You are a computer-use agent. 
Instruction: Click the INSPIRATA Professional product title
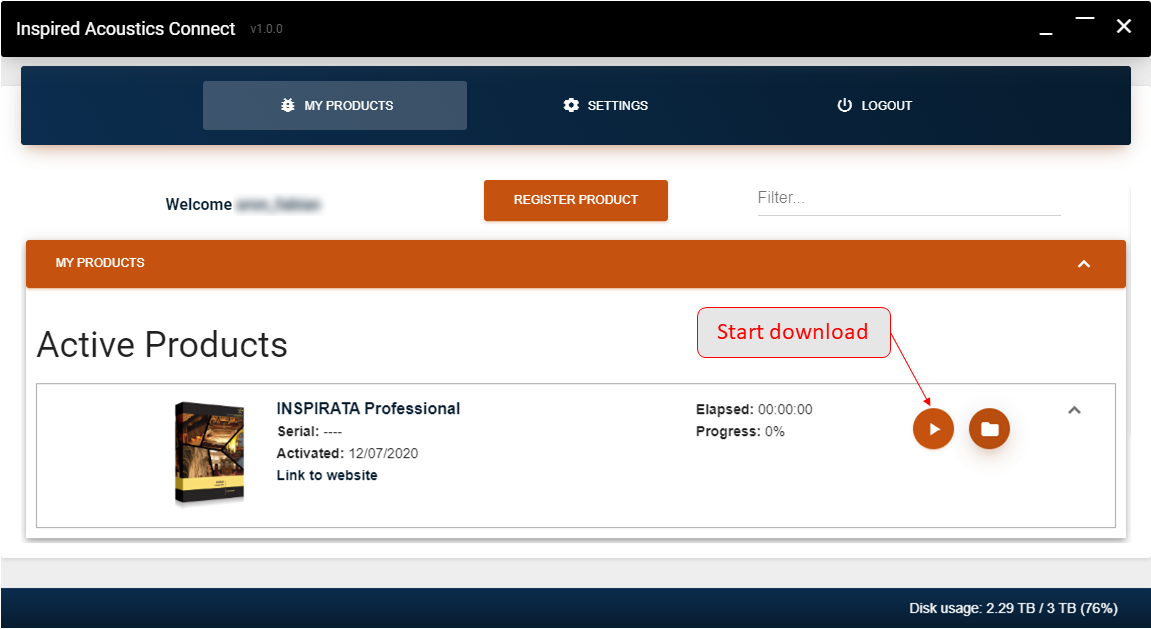[x=368, y=409]
